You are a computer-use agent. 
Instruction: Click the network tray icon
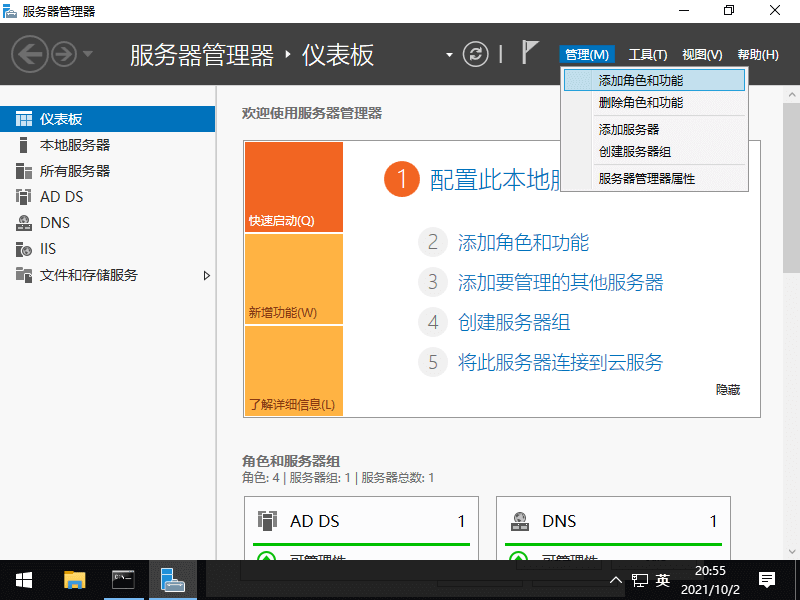[x=639, y=580]
